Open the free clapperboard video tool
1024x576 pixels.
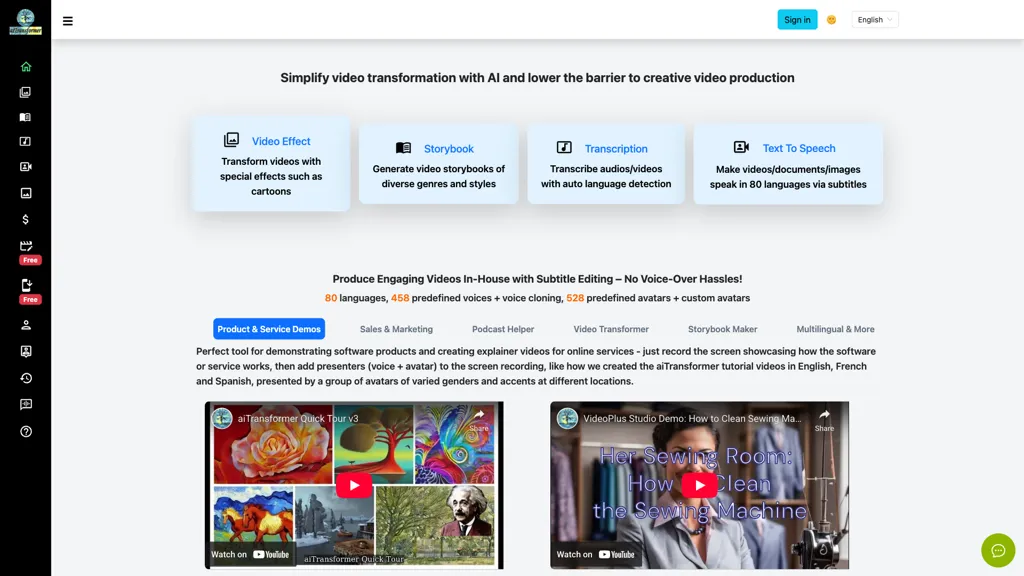[26, 246]
